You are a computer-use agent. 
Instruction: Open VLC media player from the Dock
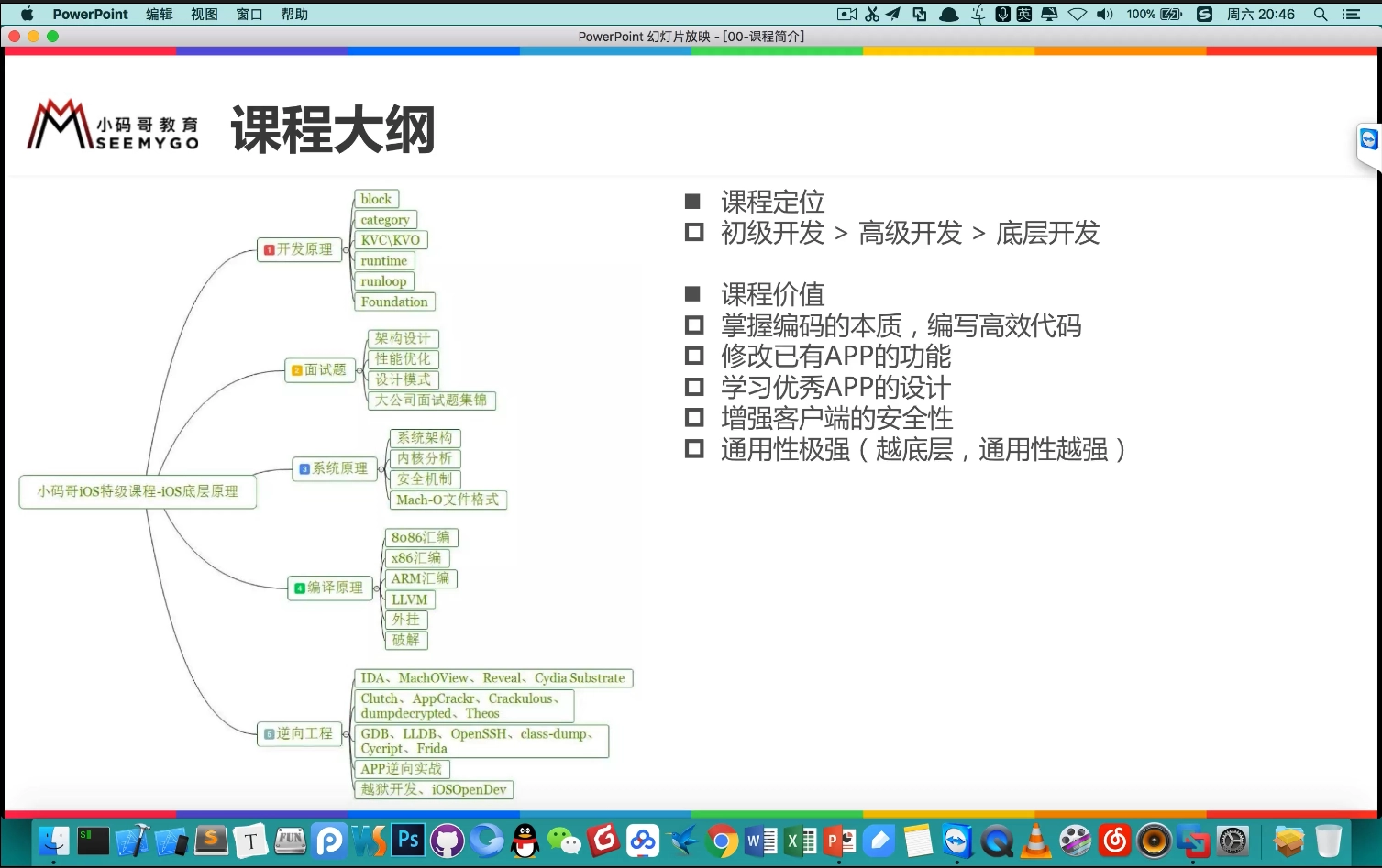point(1035,840)
